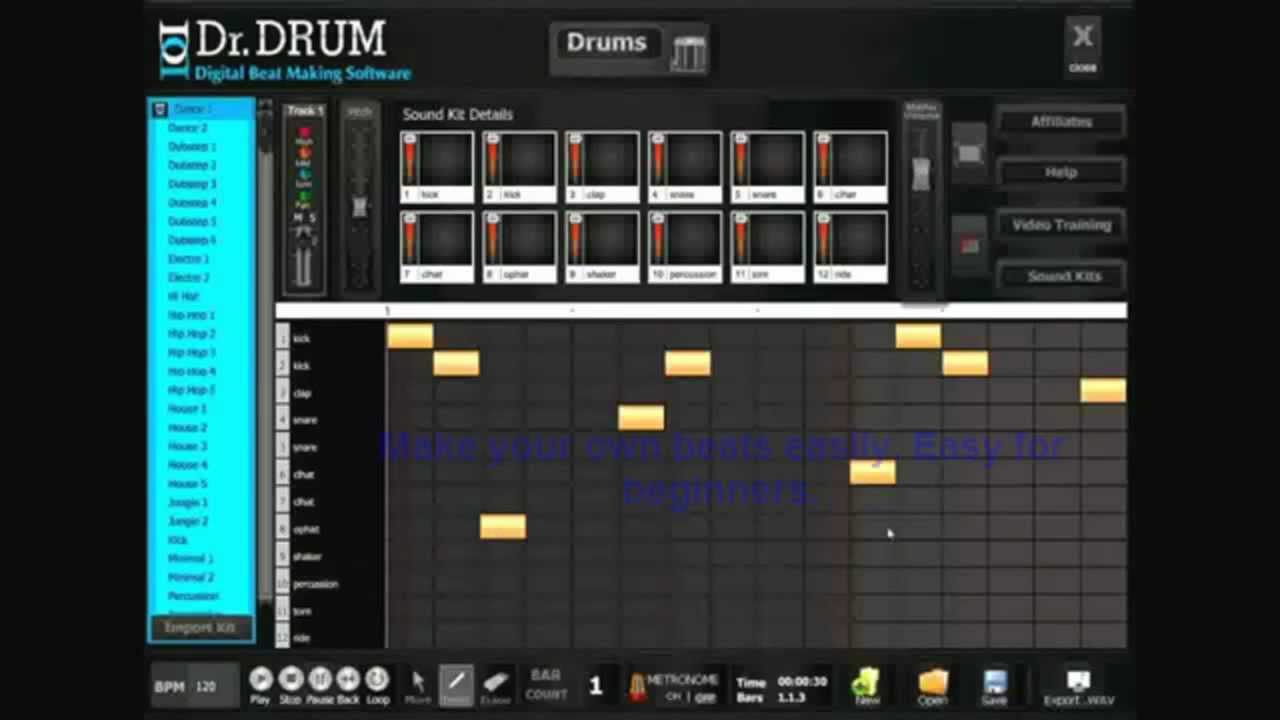Turn the metronome ON
The height and width of the screenshot is (720, 1280).
click(674, 698)
